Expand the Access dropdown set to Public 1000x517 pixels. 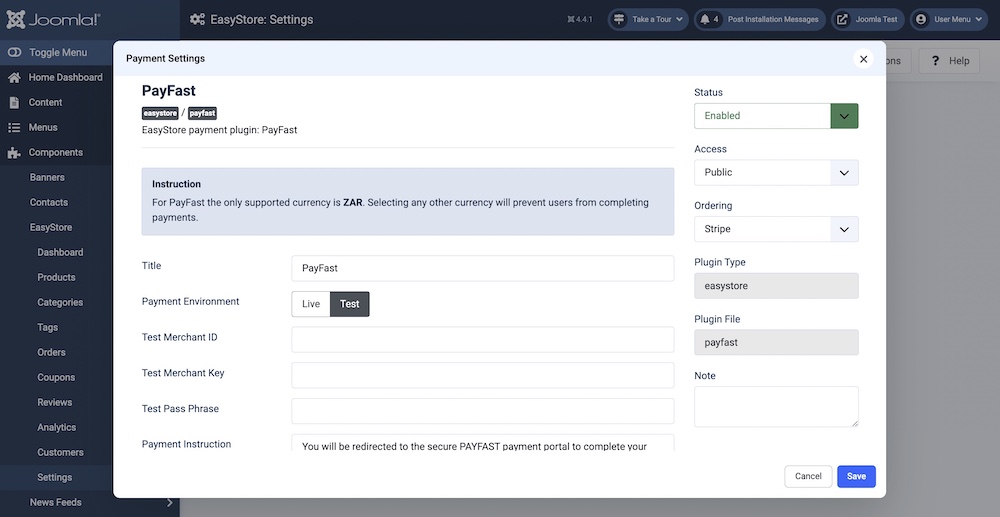pyautogui.click(x=776, y=173)
